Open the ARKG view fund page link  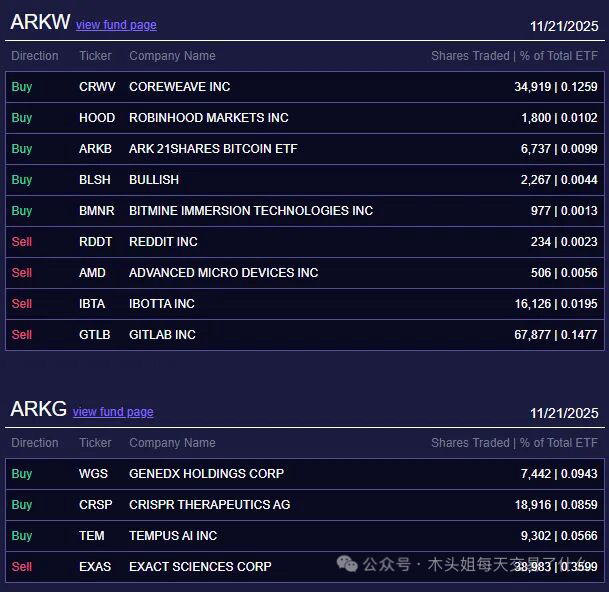113,412
